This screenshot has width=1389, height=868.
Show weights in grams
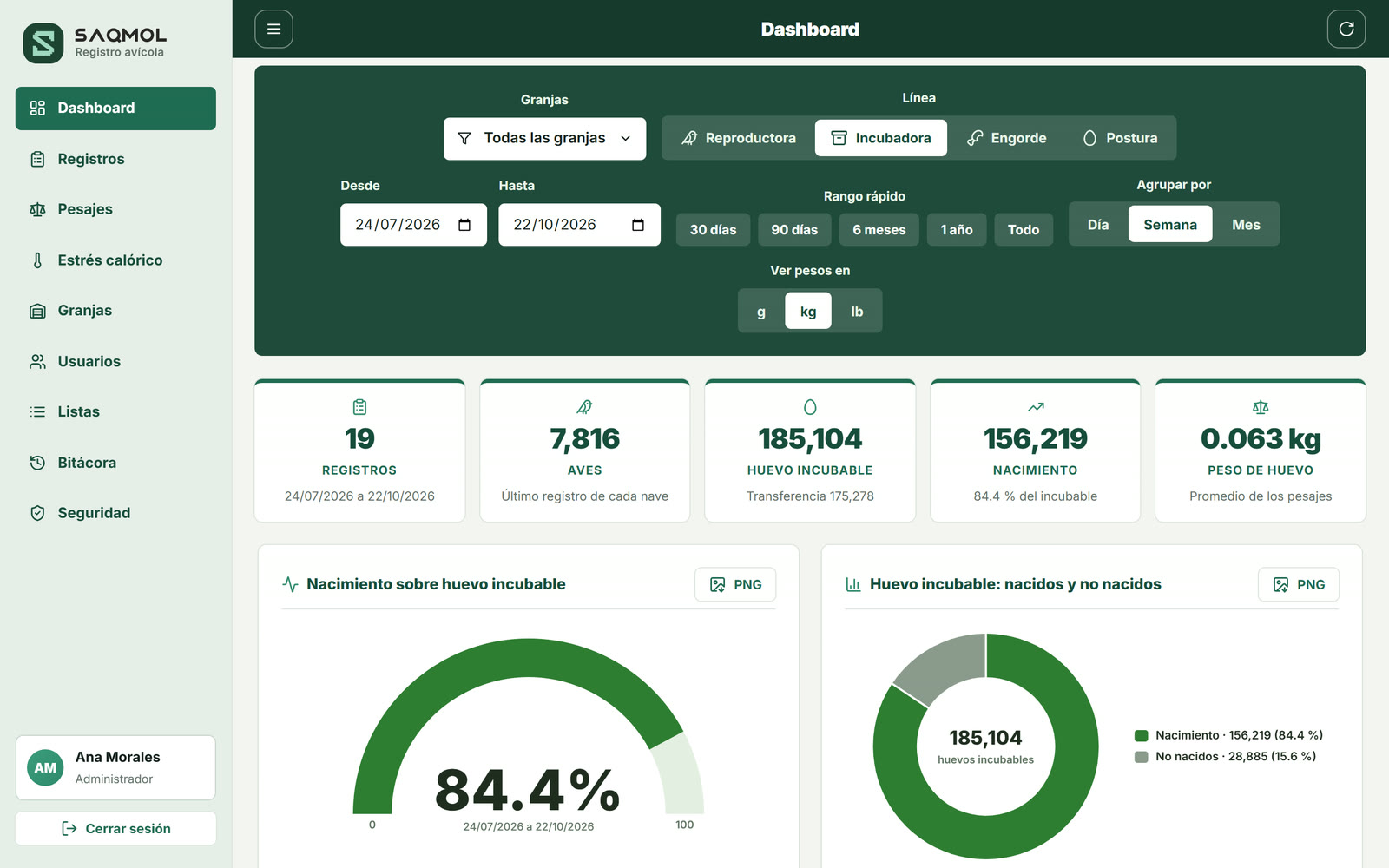click(x=761, y=311)
